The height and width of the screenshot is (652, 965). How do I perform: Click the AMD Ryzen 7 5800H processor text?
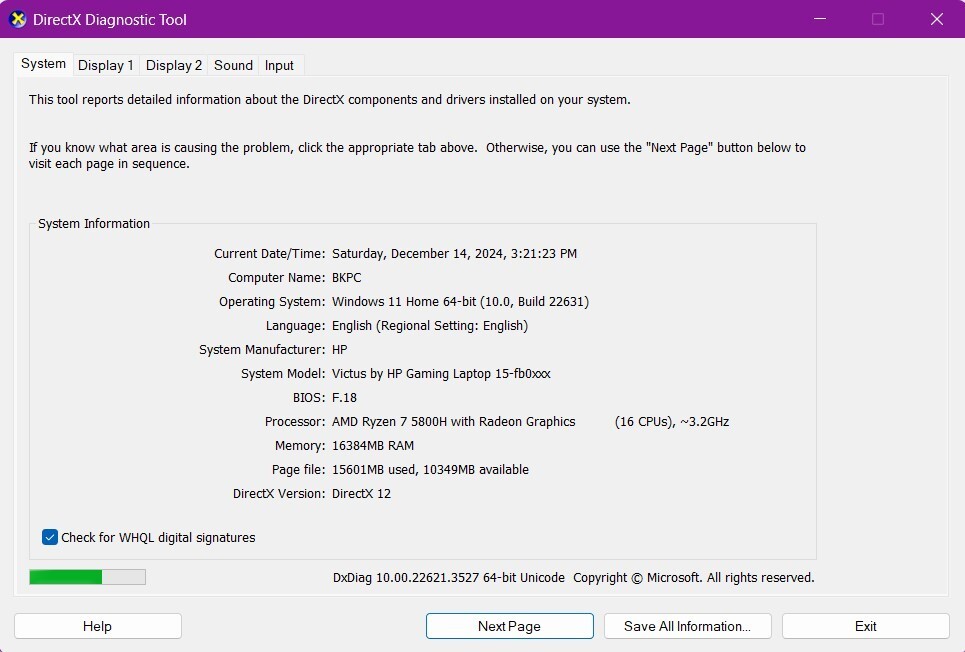(x=454, y=422)
